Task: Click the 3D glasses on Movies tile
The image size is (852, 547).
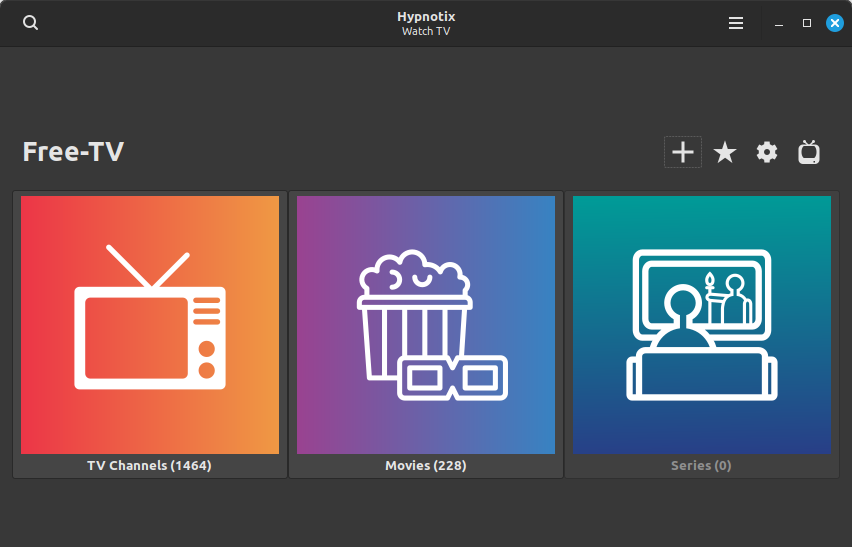Action: (453, 378)
